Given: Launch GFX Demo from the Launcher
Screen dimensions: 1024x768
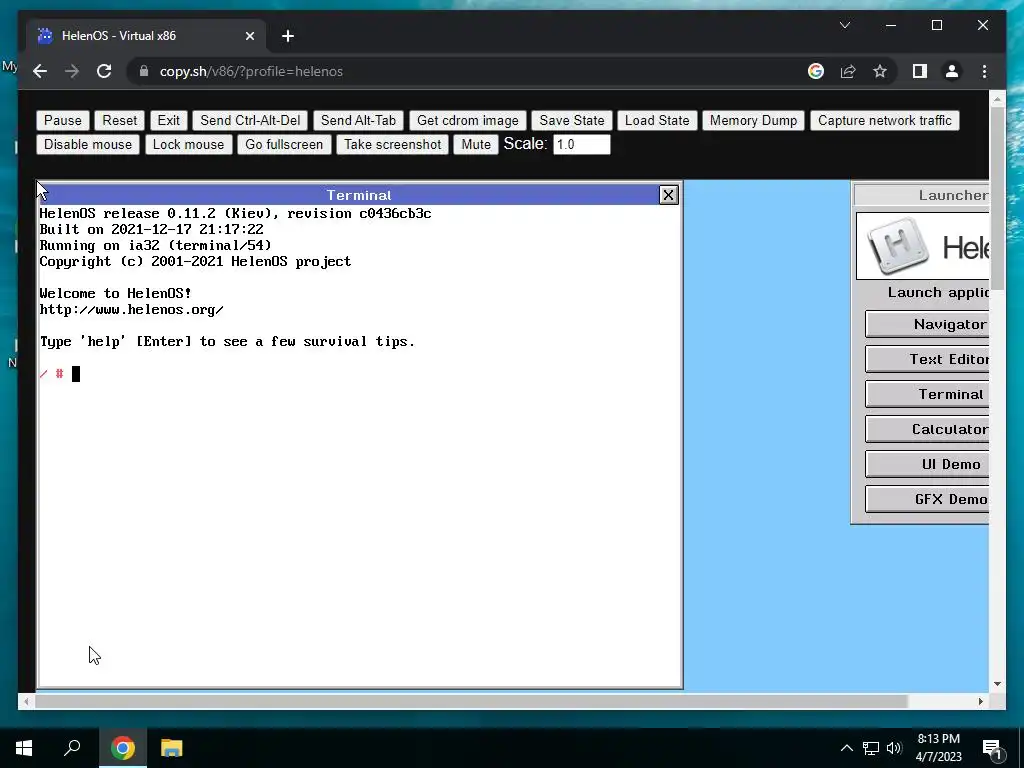Looking at the screenshot, I should [927, 499].
